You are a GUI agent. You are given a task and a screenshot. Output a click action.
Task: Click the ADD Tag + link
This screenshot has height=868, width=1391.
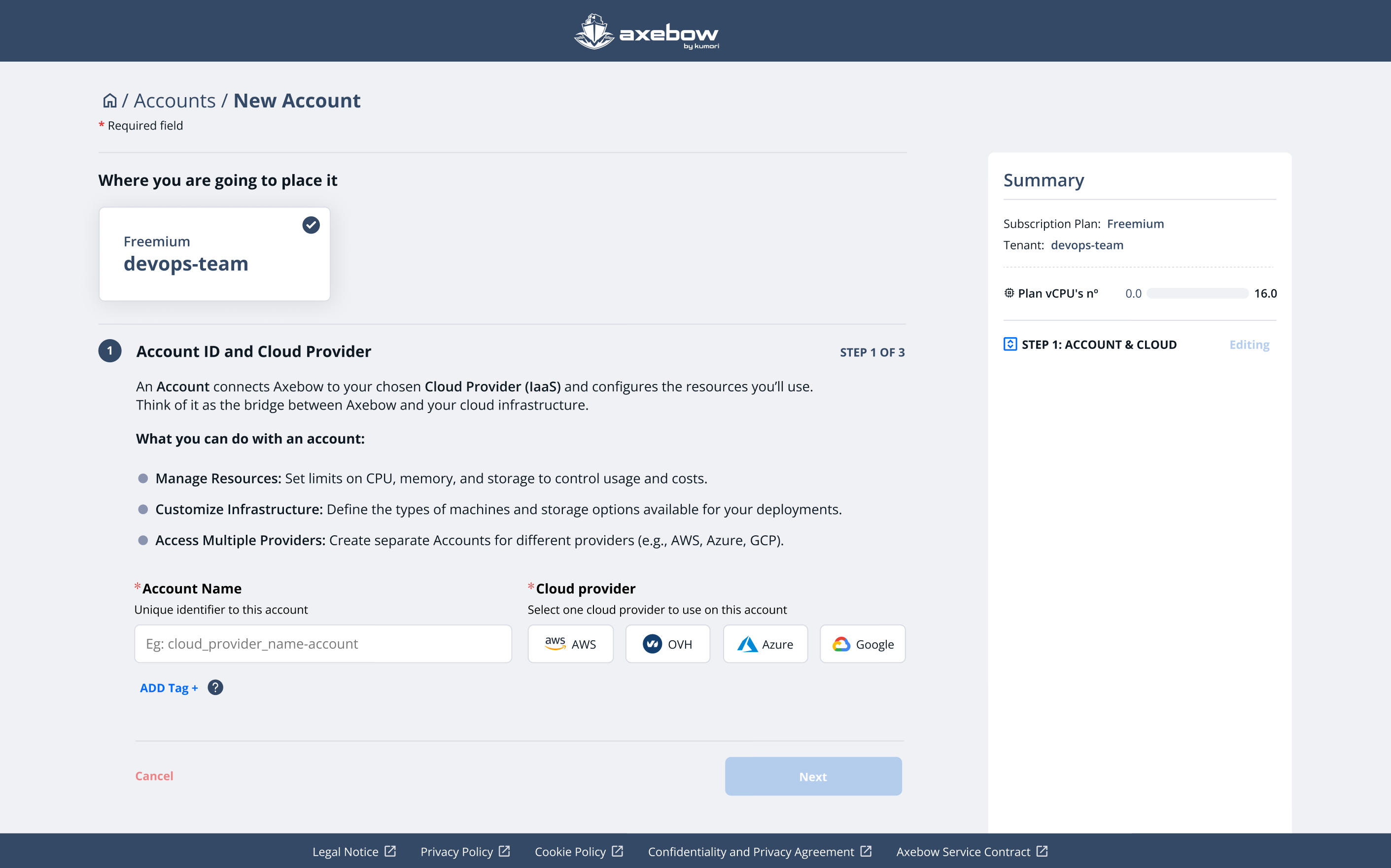[169, 688]
